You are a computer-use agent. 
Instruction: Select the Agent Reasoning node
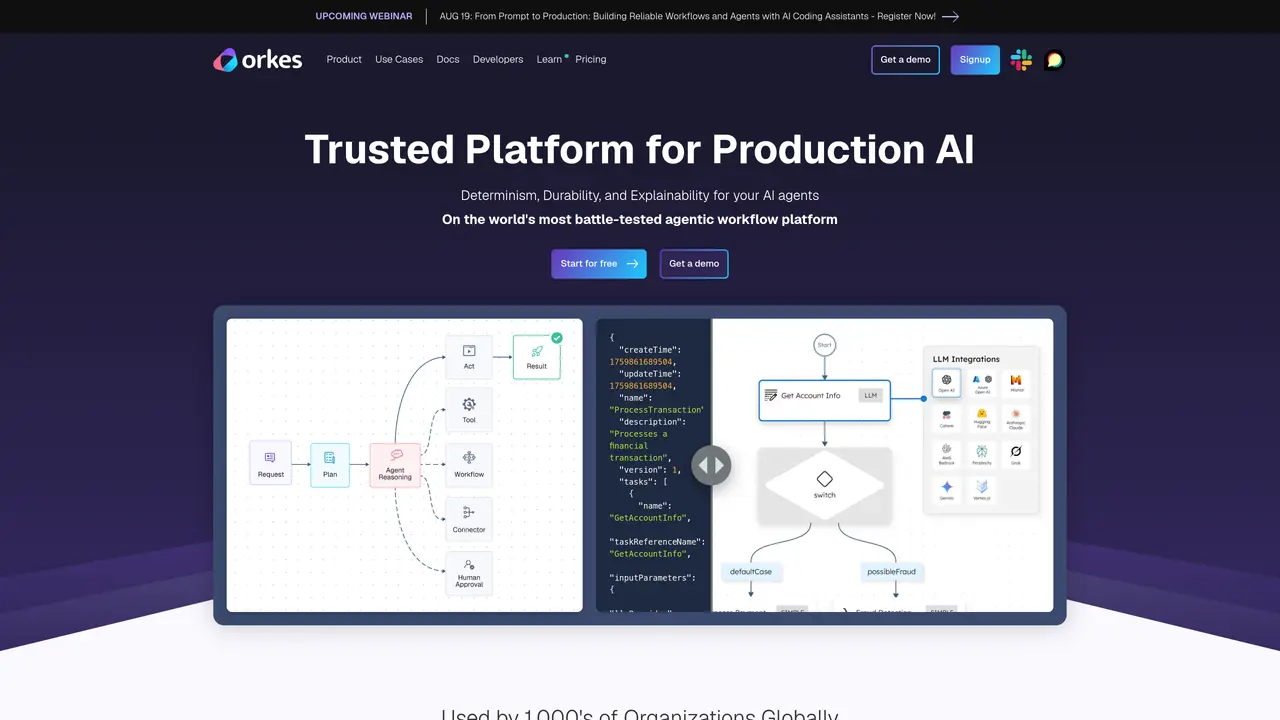coord(395,466)
